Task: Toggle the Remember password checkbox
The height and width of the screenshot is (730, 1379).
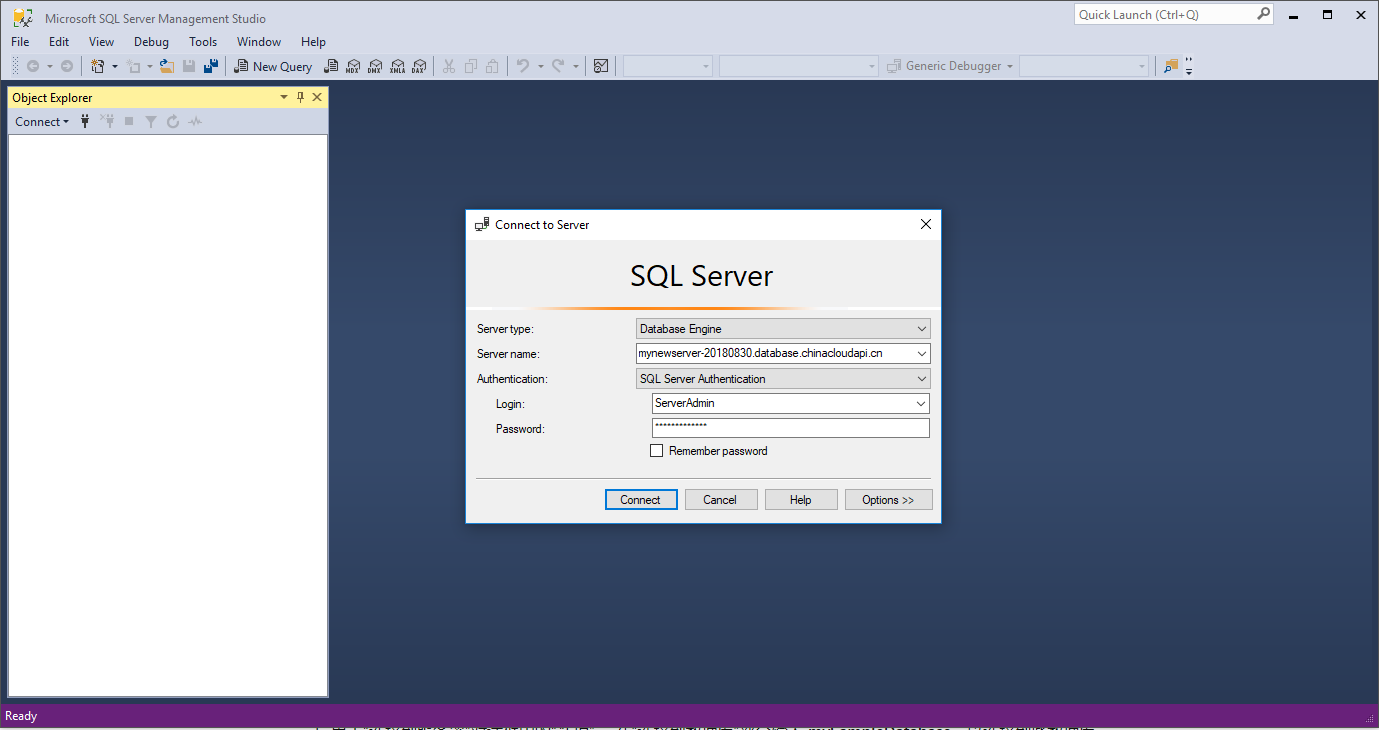Action: point(656,451)
